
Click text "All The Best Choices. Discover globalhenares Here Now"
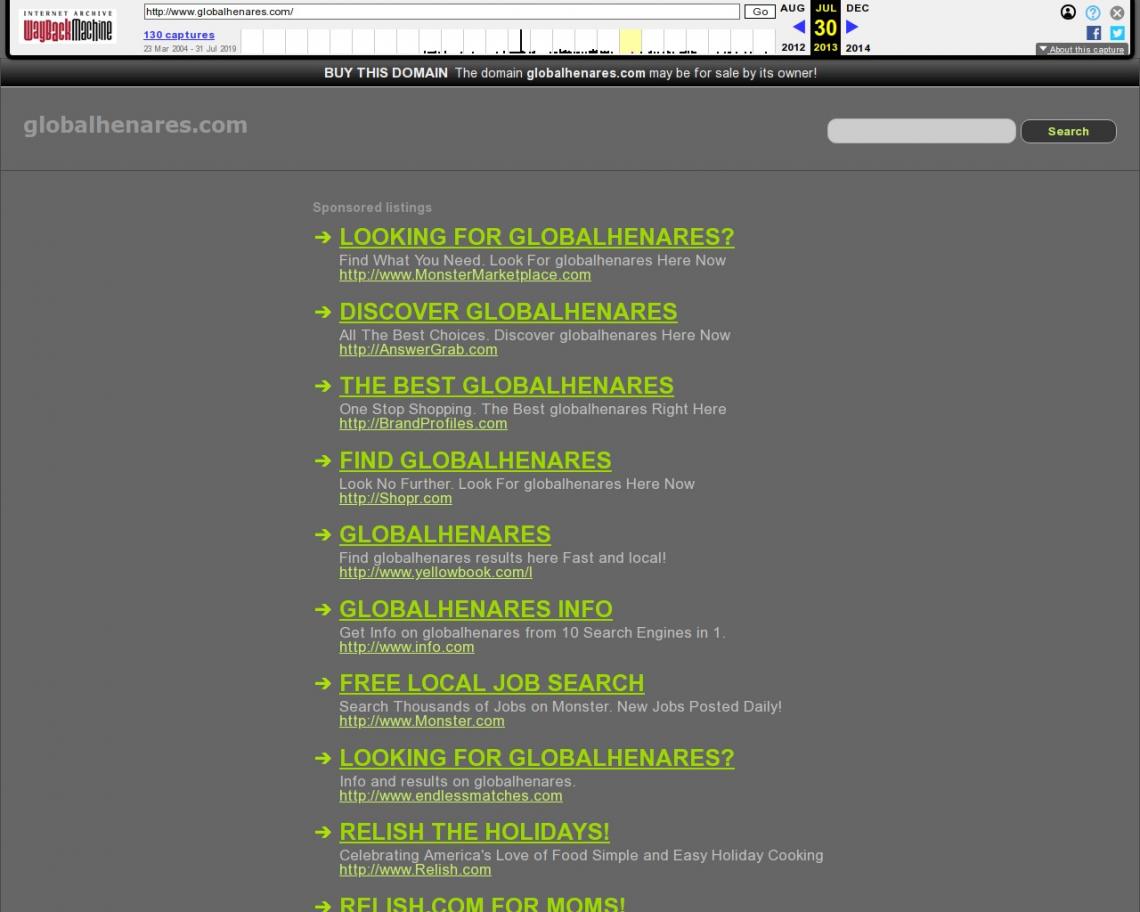534,335
